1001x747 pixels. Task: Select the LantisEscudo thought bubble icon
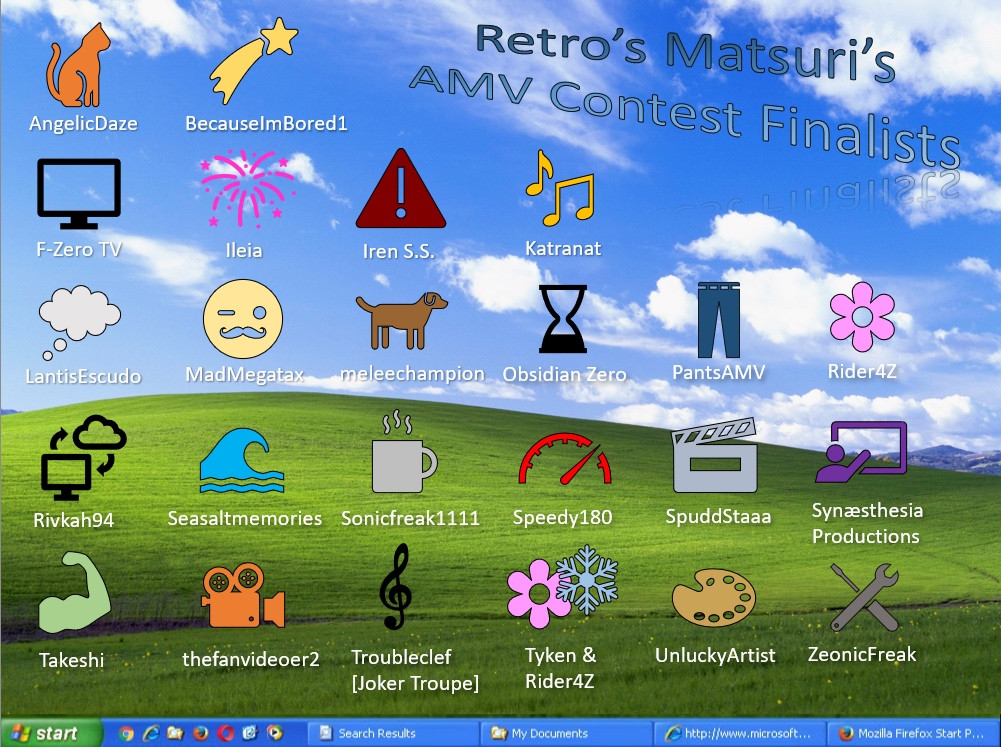coord(79,322)
